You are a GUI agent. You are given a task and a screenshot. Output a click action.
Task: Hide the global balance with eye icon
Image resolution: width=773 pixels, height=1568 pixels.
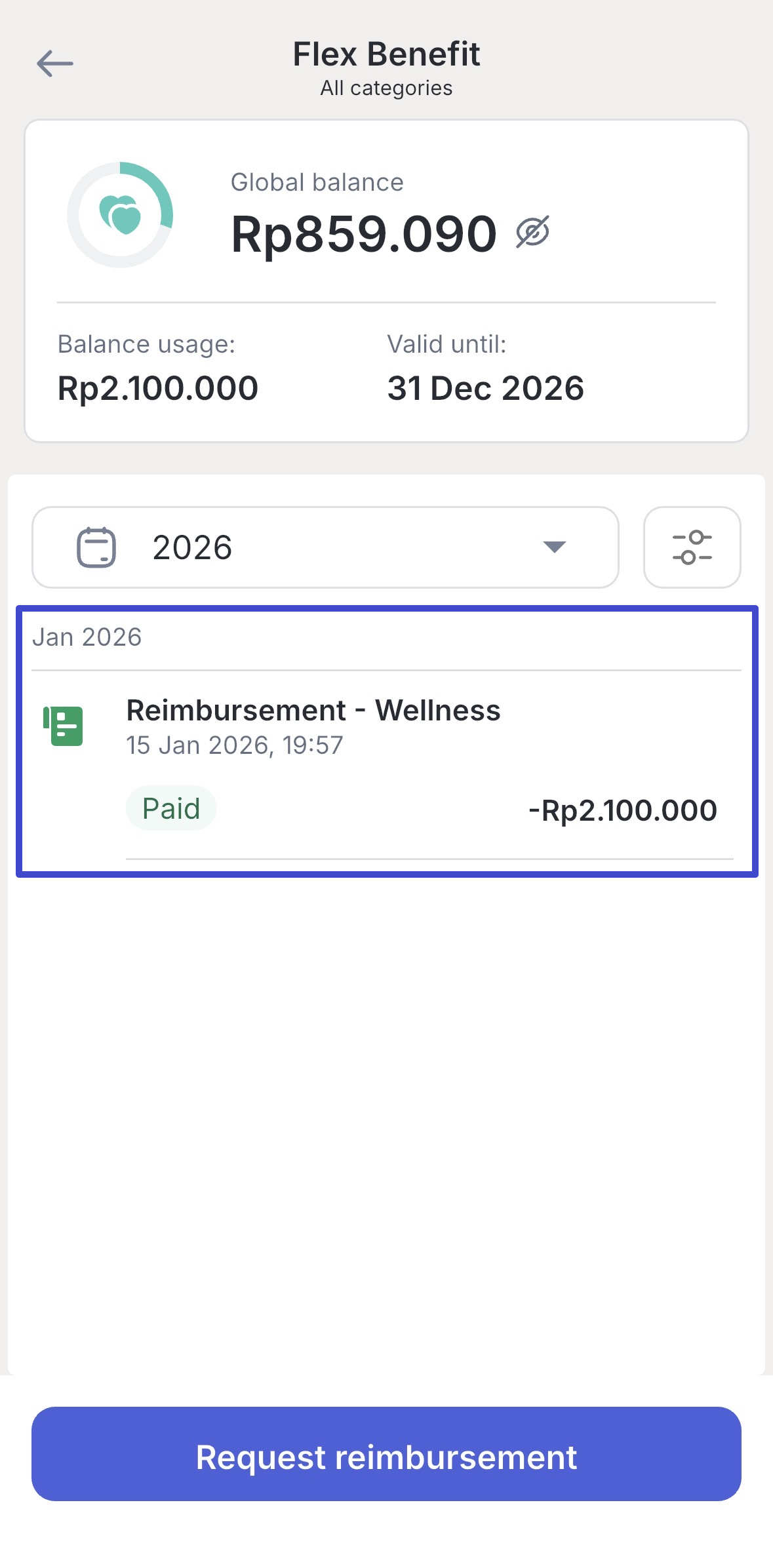point(532,232)
